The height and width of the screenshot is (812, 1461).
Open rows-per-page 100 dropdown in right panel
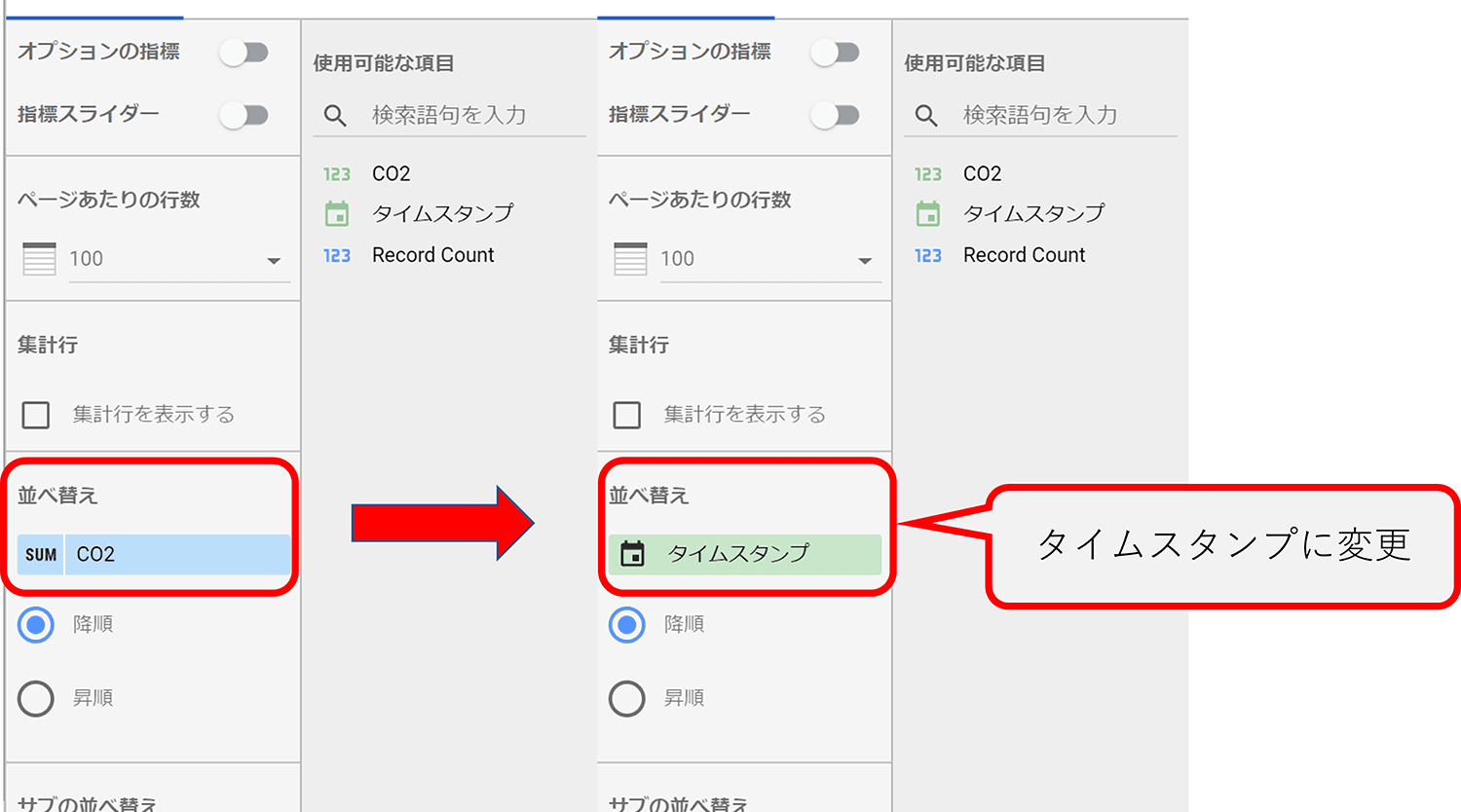click(x=770, y=260)
